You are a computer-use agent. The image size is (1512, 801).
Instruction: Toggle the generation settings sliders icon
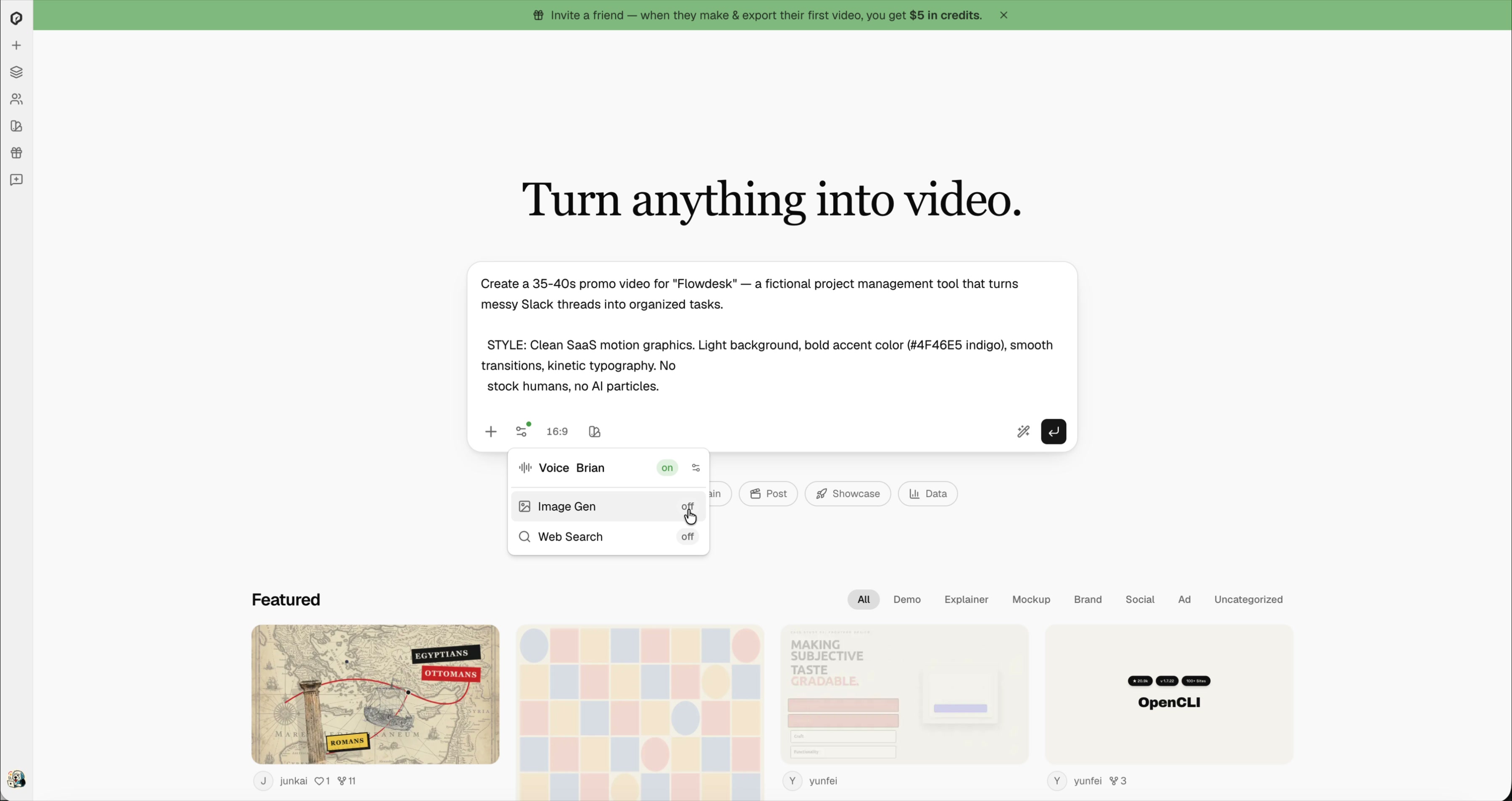(x=522, y=431)
